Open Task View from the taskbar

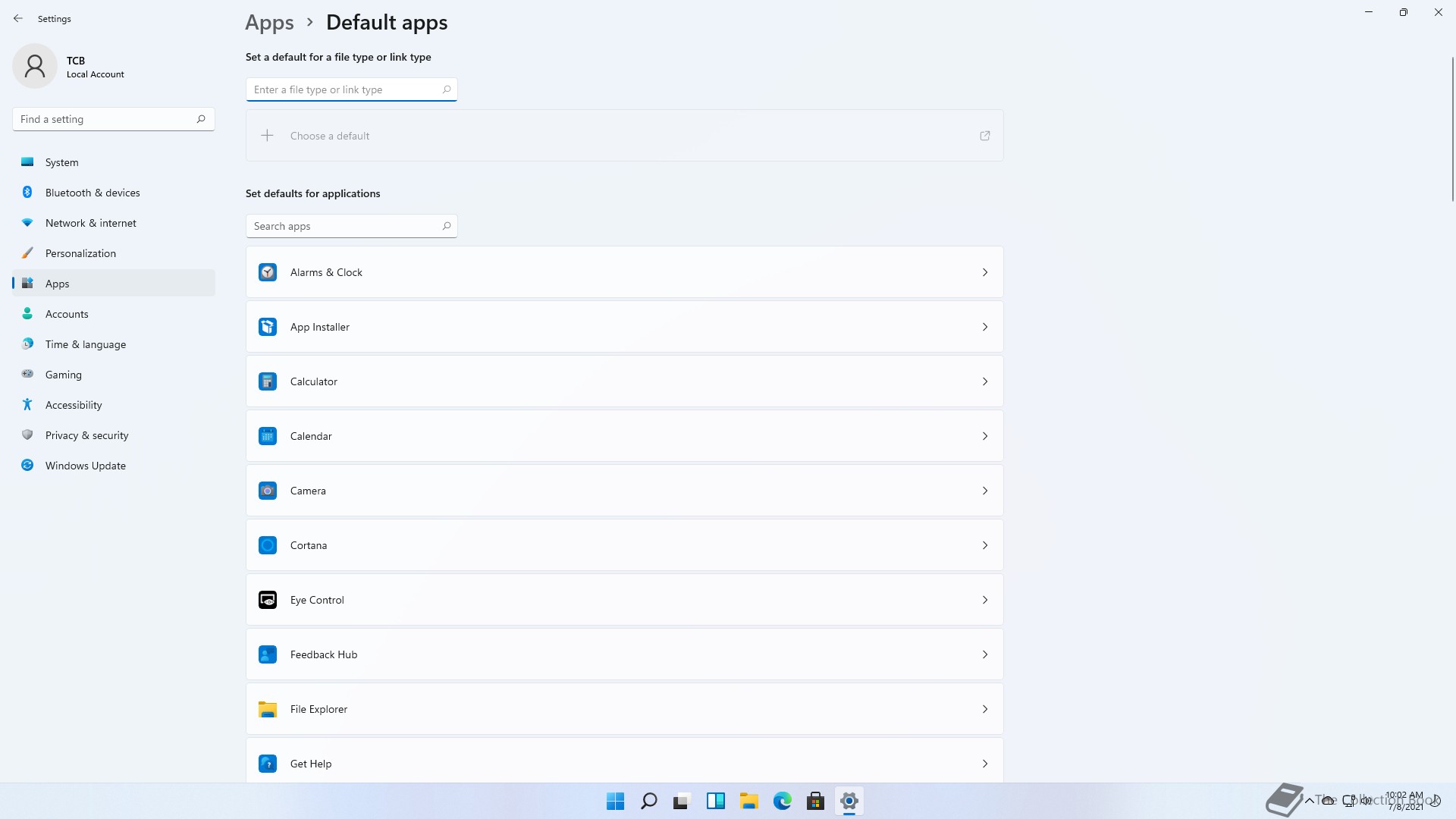682,801
